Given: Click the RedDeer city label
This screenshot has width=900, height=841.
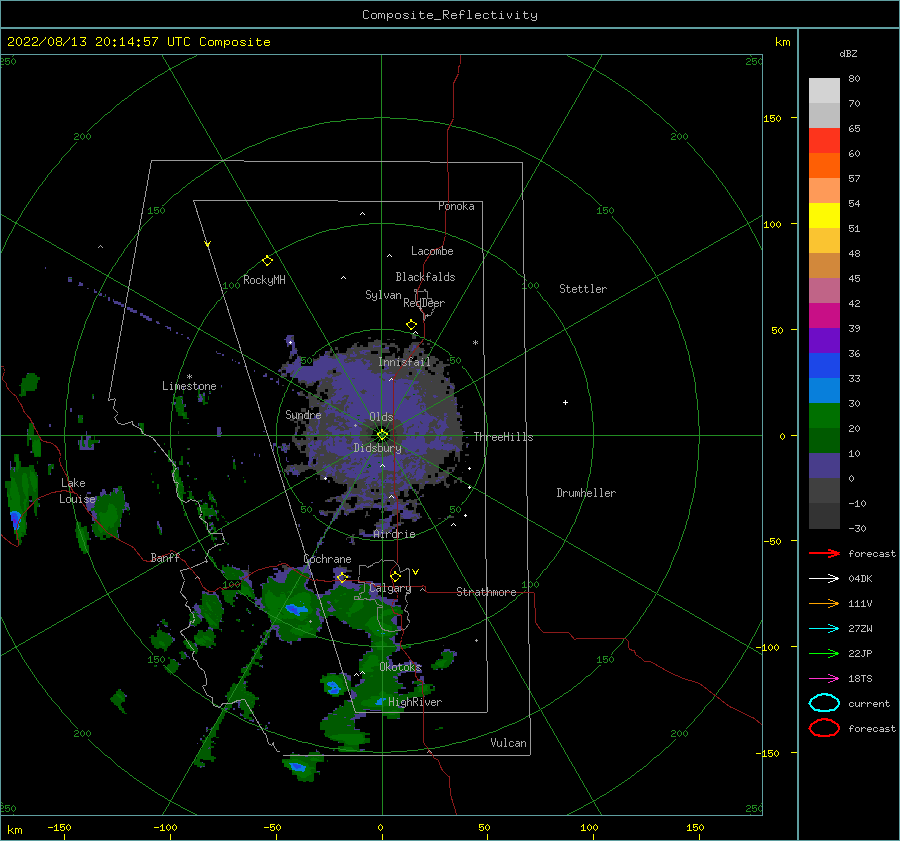Looking at the screenshot, I should point(424,303).
